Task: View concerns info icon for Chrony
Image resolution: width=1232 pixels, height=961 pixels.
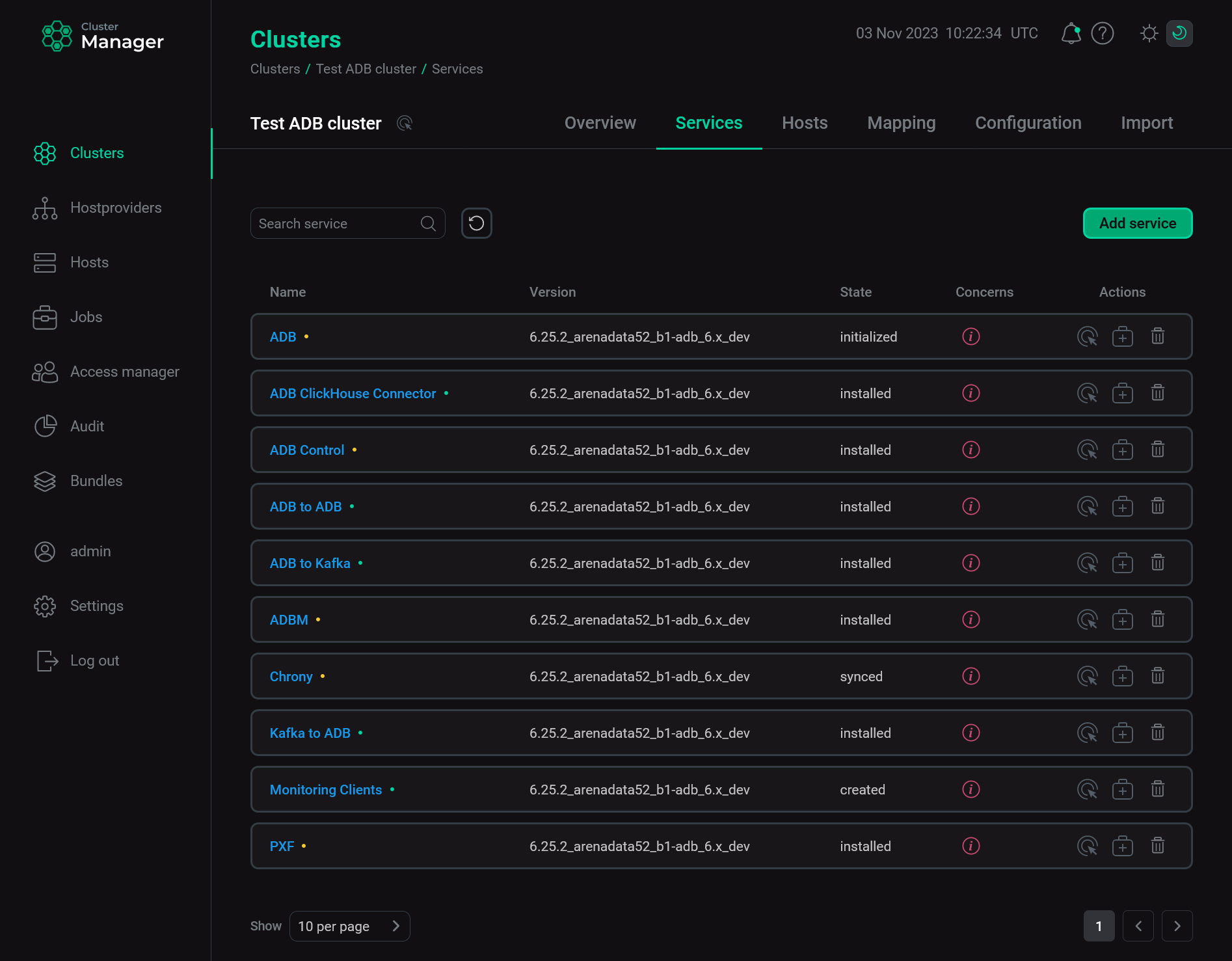Action: (x=971, y=676)
